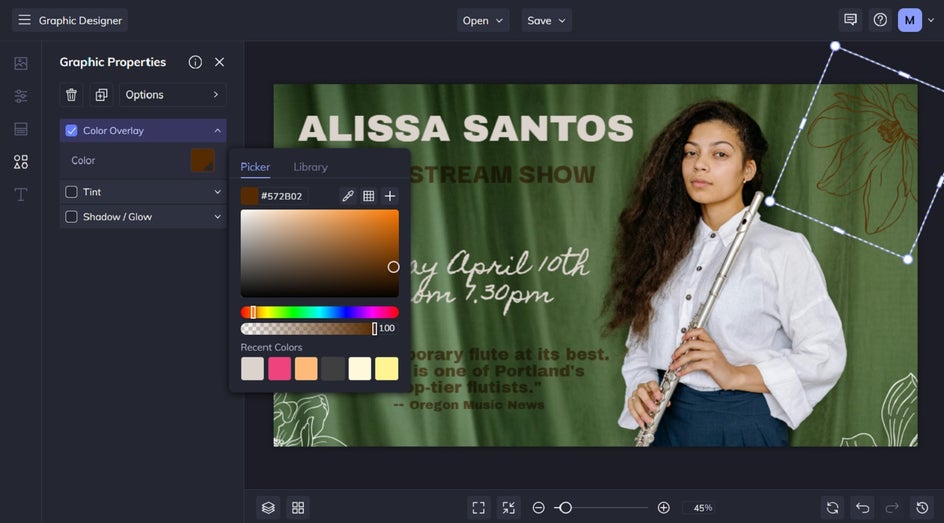Click the brown Color swatch in Color Overlay
944x523 pixels.
[202, 161]
